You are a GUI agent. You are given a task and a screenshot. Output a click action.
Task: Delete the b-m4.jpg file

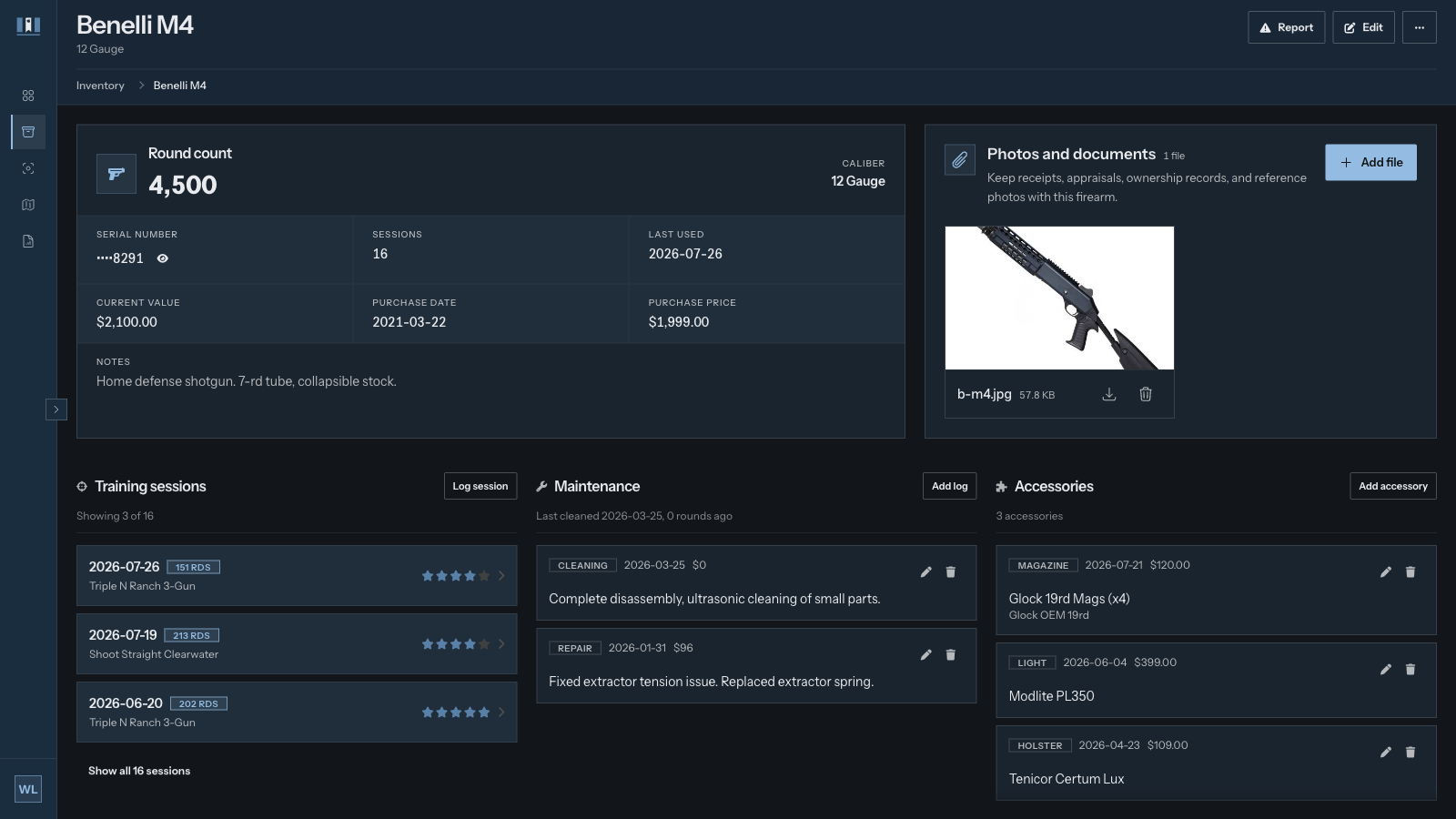[x=1146, y=394]
